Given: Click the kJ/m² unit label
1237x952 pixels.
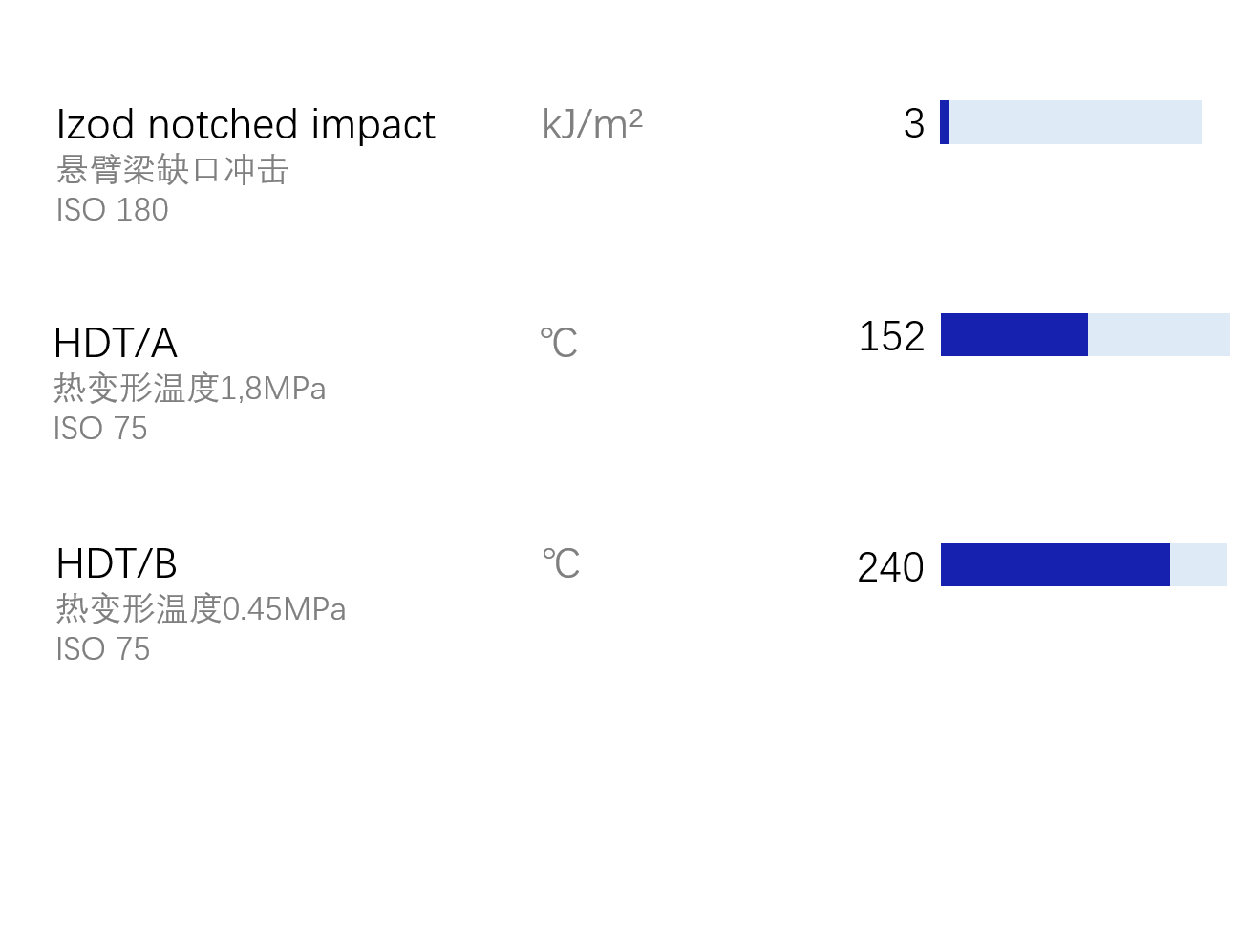Looking at the screenshot, I should (592, 125).
